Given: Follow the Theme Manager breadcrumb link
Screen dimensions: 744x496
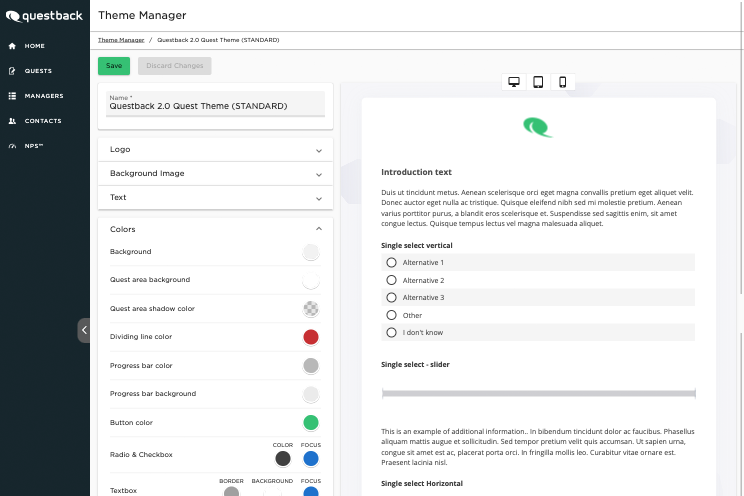Looking at the screenshot, I should pyautogui.click(x=121, y=40).
